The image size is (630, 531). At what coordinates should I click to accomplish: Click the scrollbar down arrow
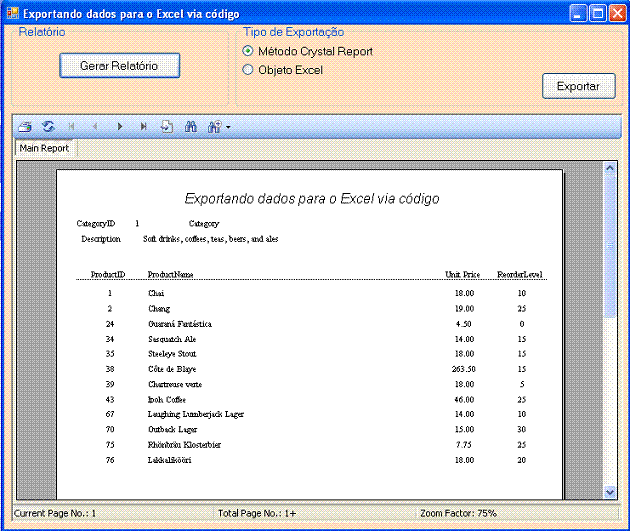[610, 492]
